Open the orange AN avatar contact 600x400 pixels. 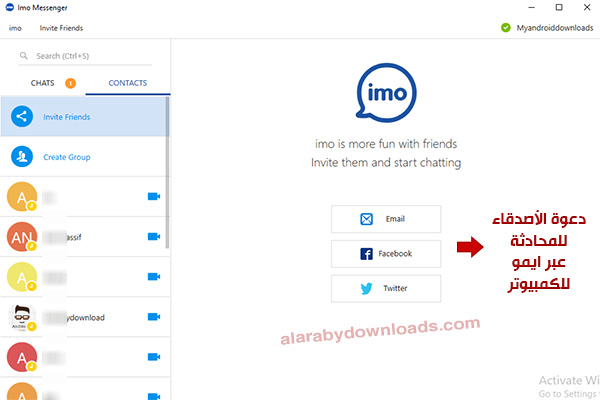click(22, 237)
